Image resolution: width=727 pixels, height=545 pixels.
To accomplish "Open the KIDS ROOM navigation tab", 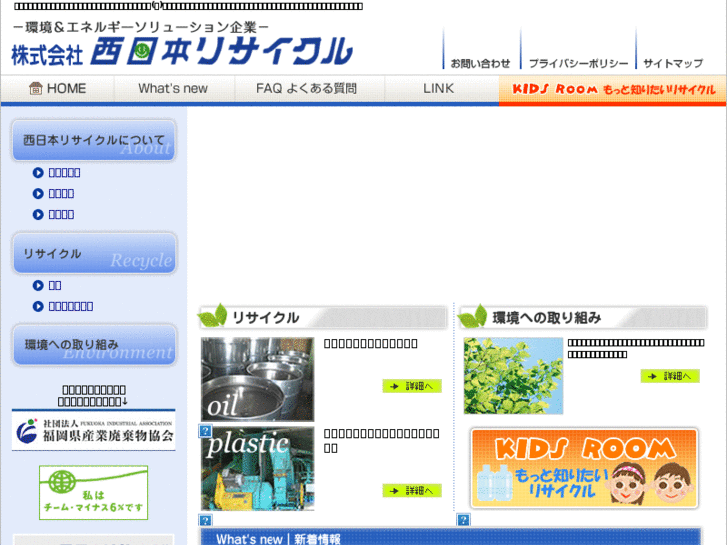I will [x=612, y=89].
